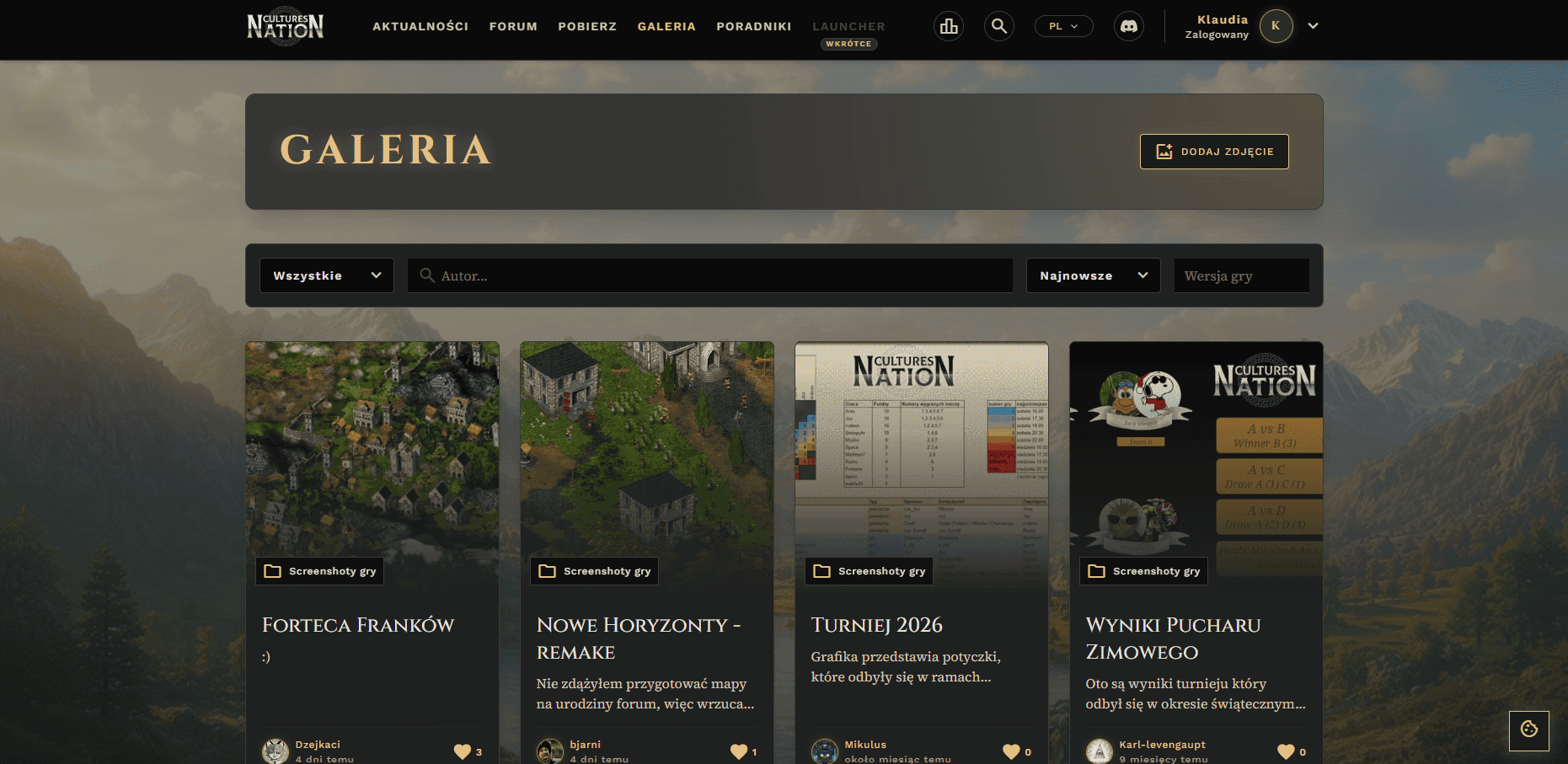Open the statistics ranking icon
The width and height of the screenshot is (1568, 764).
click(949, 26)
